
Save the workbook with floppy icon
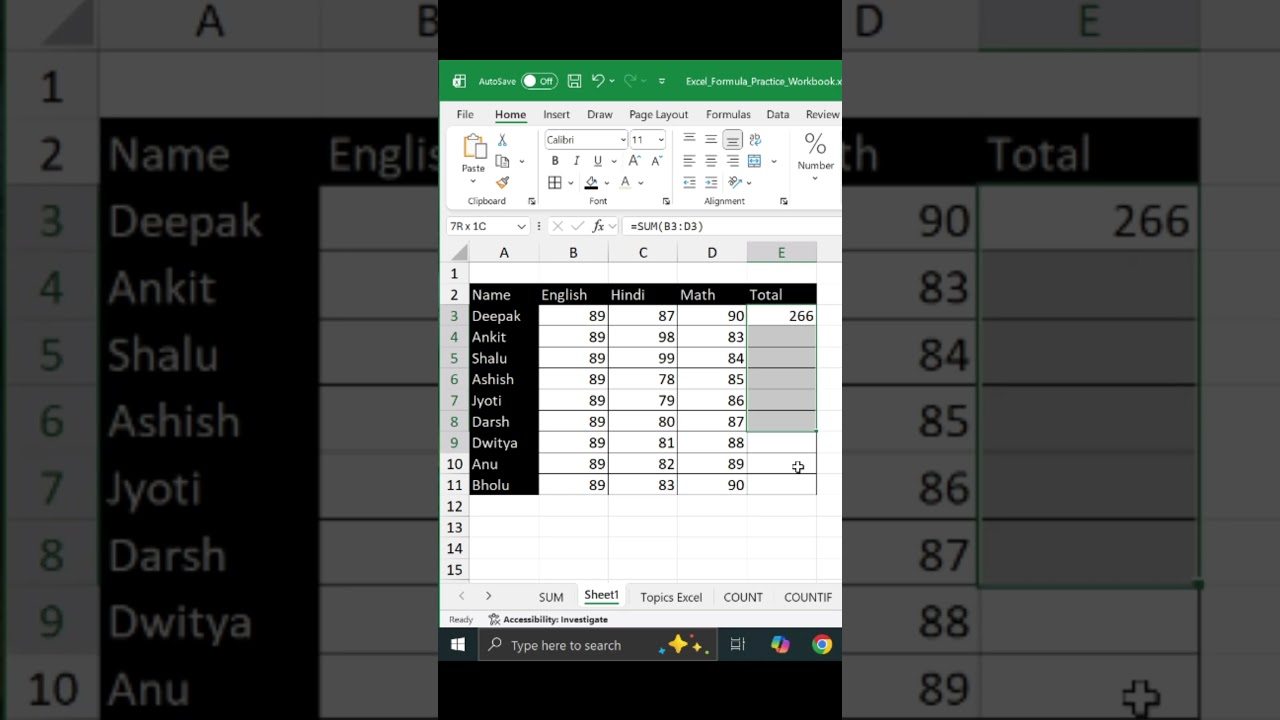575,81
